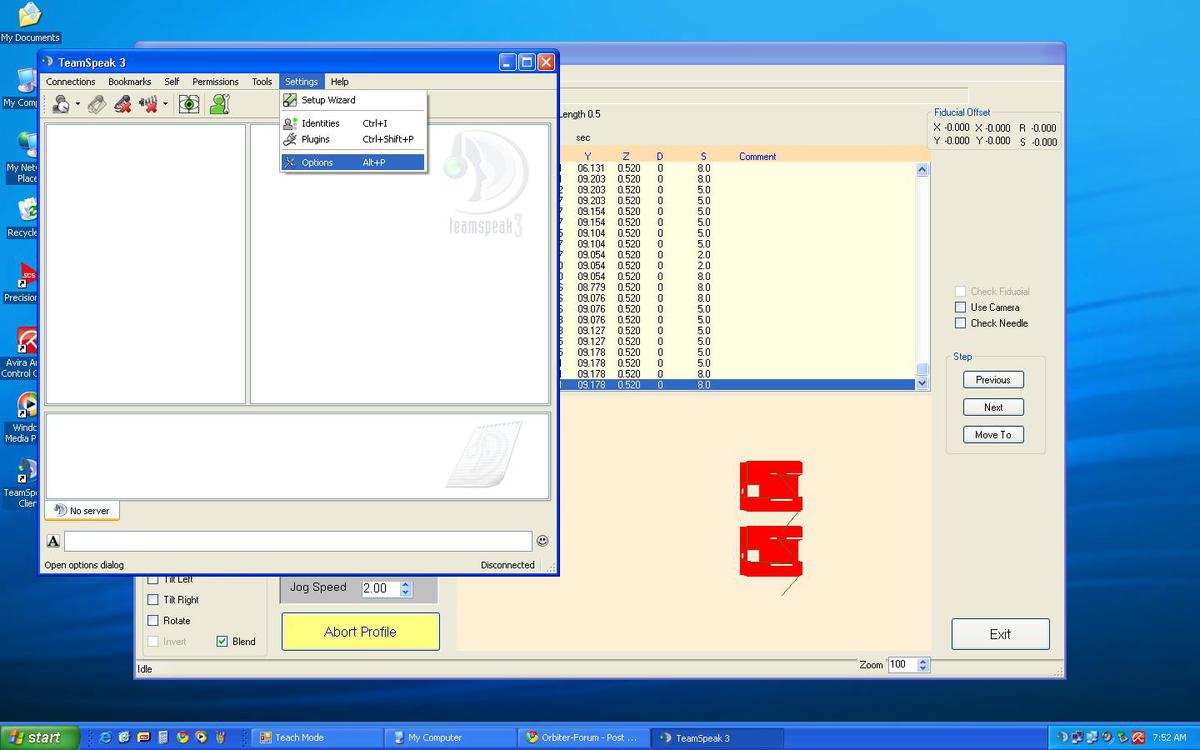Open the Self menu
Viewport: 1200px width, 750px height.
(172, 82)
